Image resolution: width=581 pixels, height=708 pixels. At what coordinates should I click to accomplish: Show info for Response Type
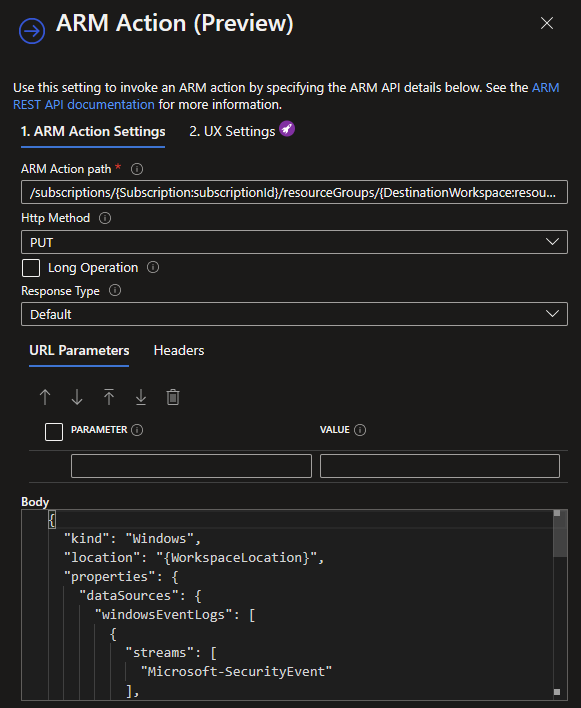(115, 290)
